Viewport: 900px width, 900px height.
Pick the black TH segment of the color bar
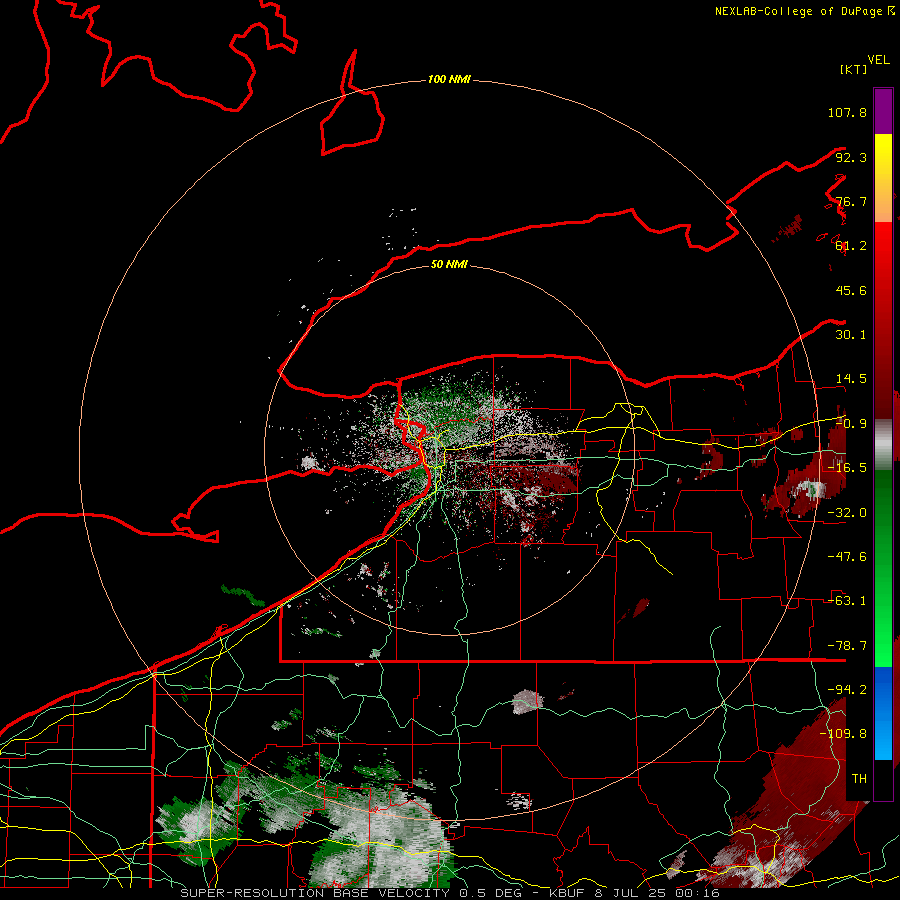pyautogui.click(x=883, y=779)
